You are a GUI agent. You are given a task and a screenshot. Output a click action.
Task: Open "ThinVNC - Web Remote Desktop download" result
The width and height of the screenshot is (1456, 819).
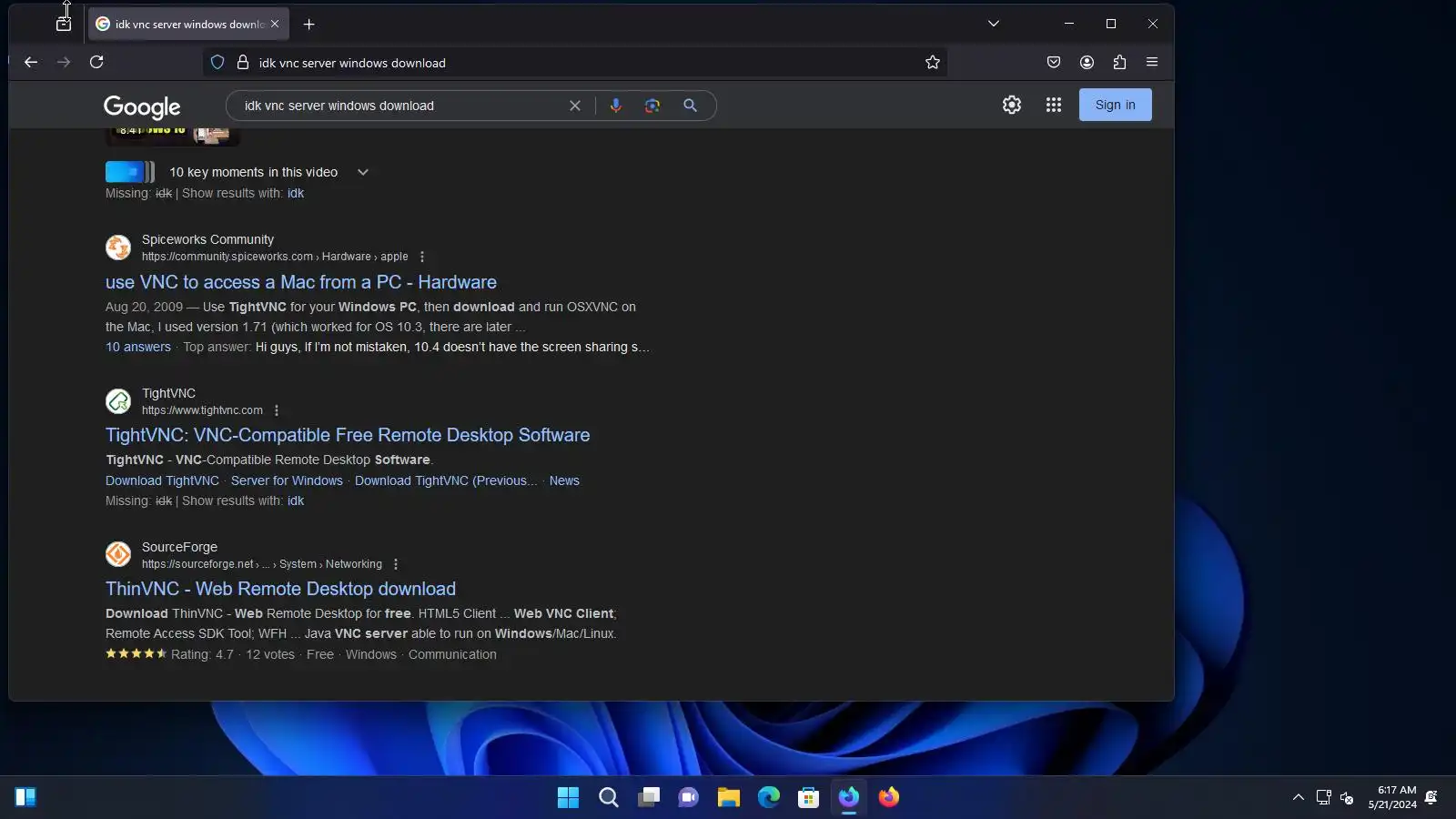click(x=280, y=589)
